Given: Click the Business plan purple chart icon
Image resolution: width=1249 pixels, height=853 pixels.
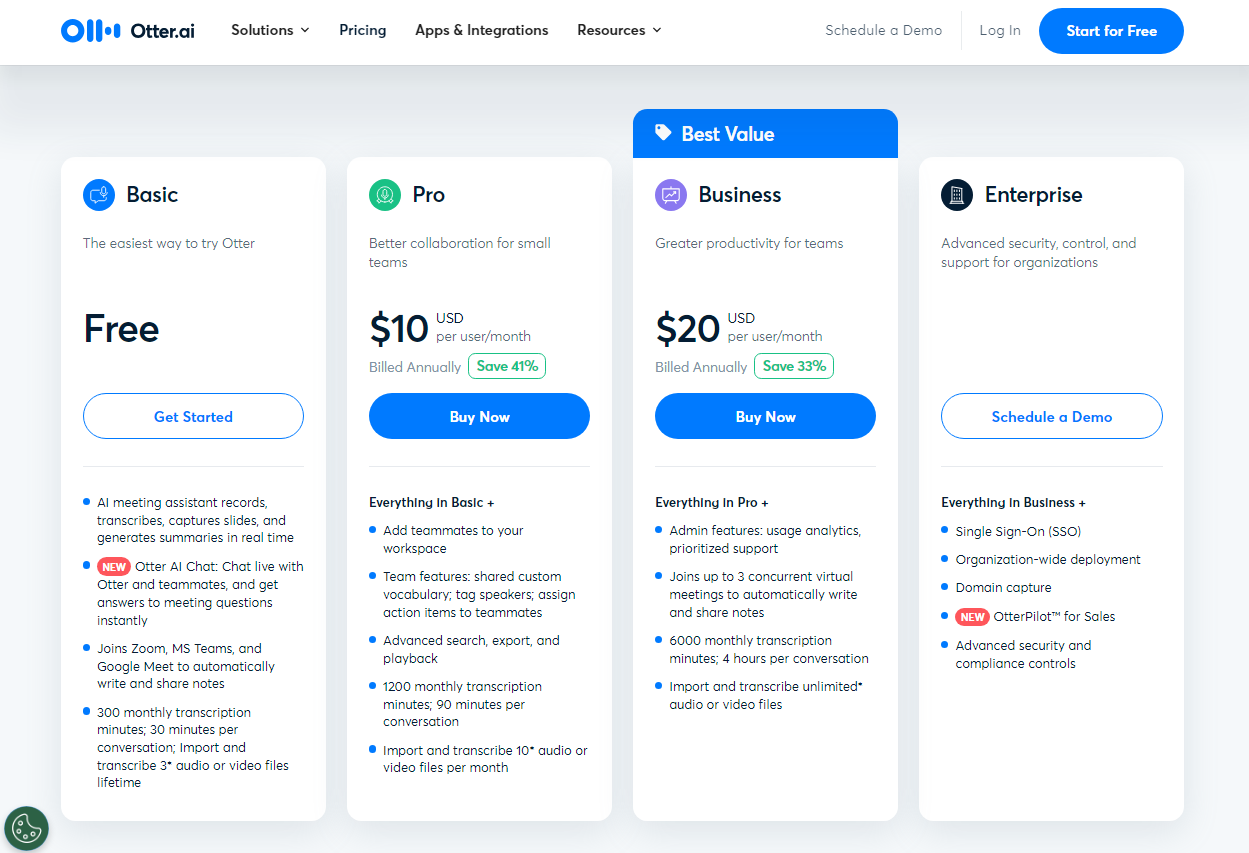Looking at the screenshot, I should 671,195.
